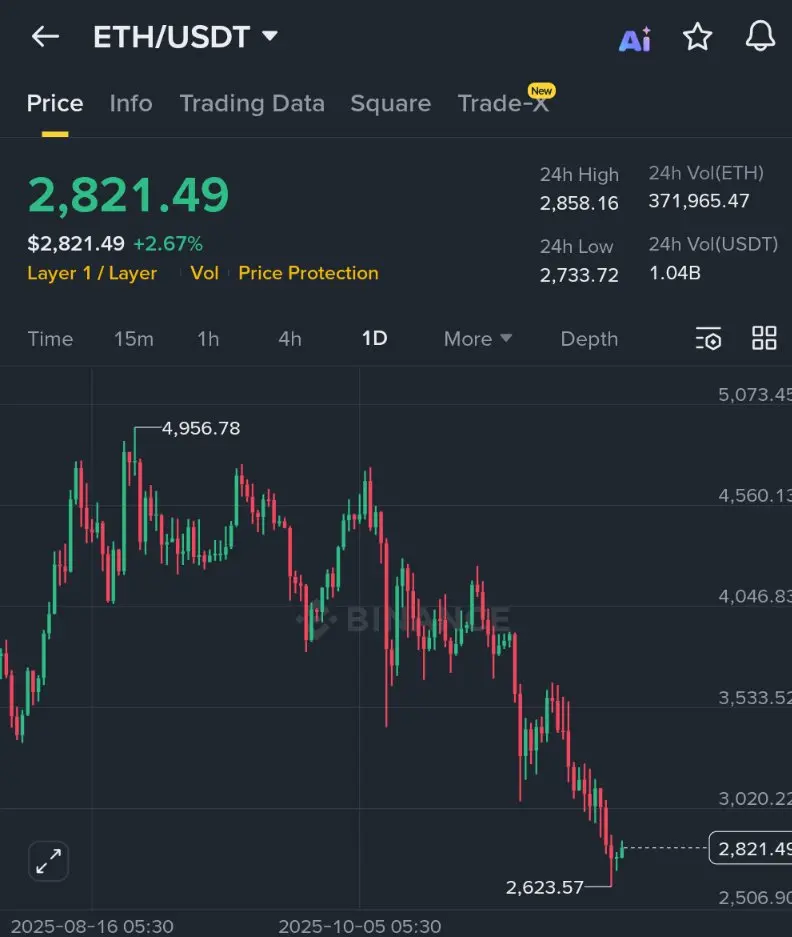Open the AI assistant icon

[635, 39]
